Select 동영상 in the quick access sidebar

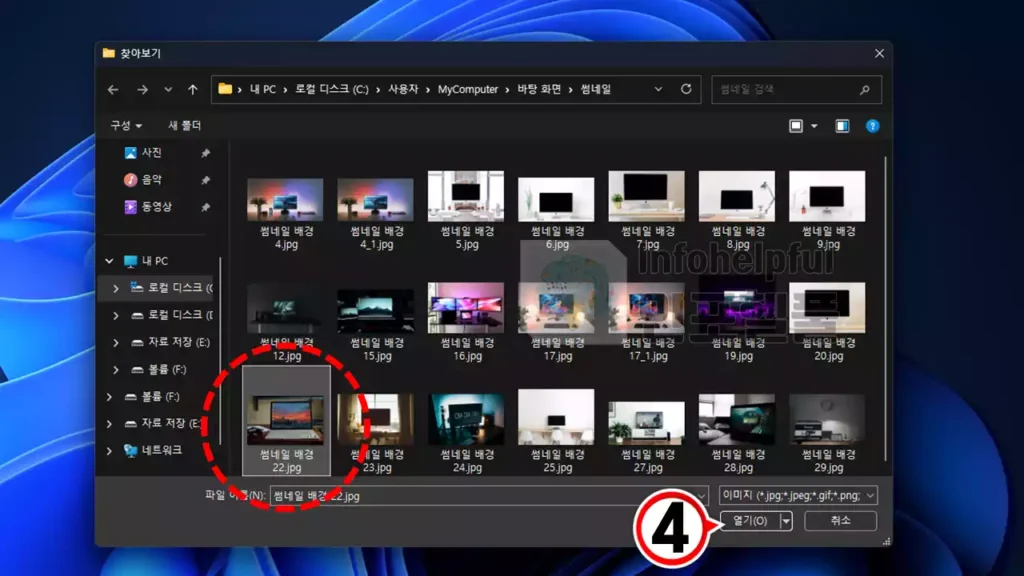point(157,207)
